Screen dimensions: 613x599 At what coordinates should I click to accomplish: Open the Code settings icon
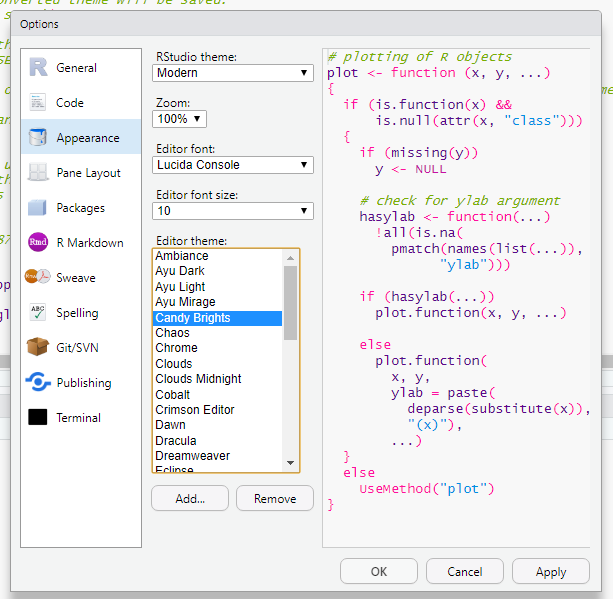coord(38,103)
